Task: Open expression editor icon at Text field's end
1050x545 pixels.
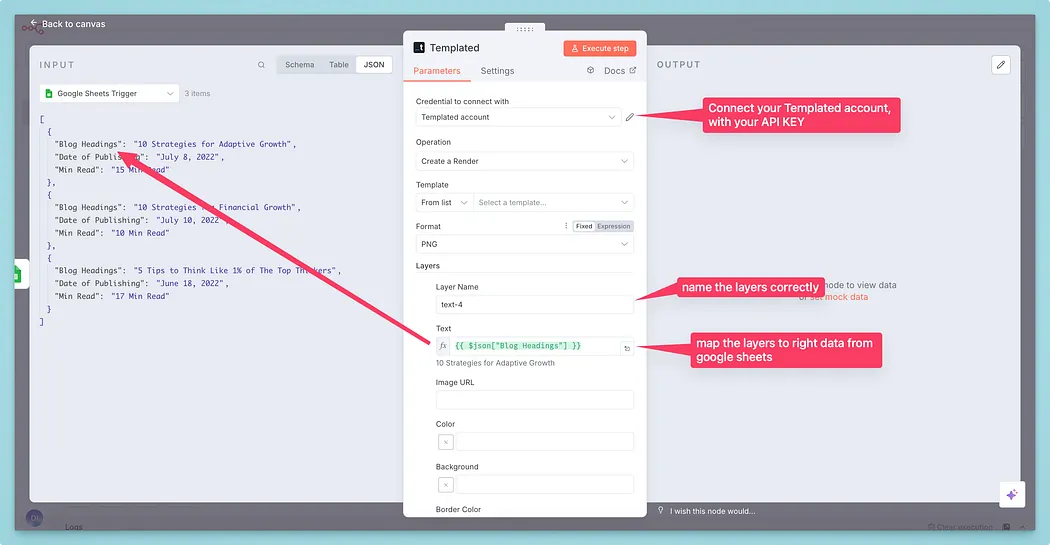Action: (627, 348)
